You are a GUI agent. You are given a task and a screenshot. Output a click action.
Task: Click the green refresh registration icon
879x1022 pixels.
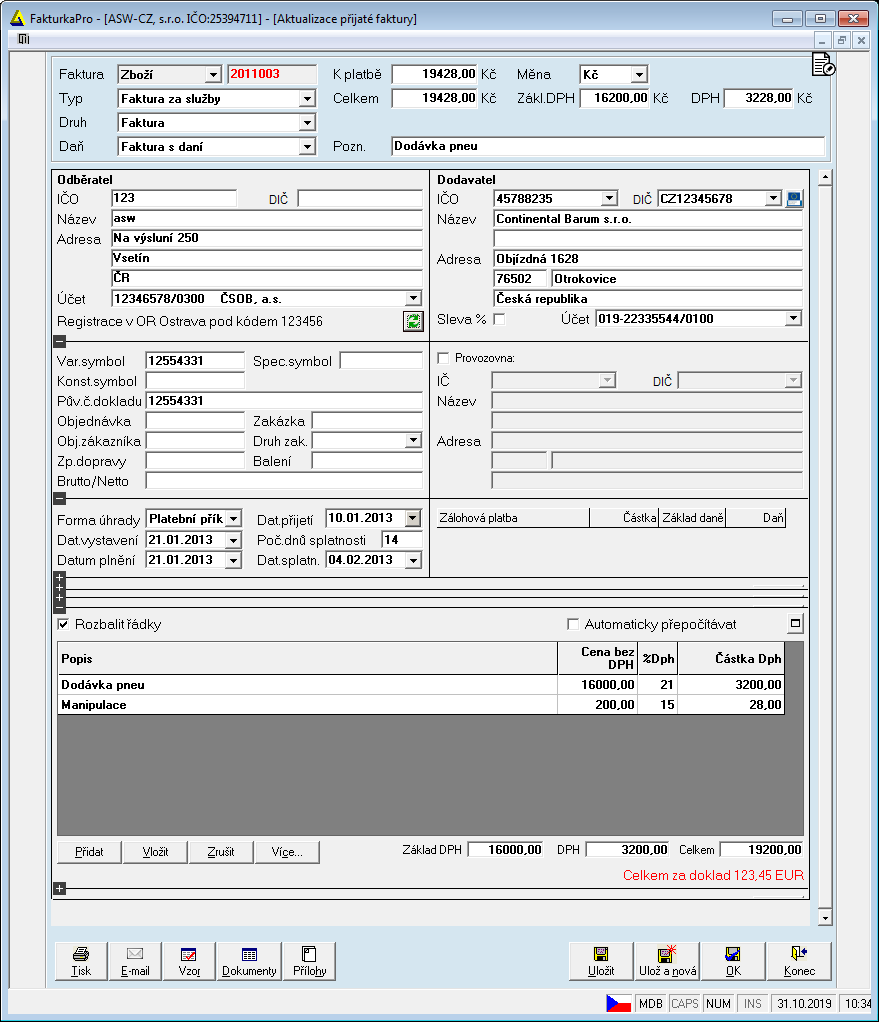412,321
